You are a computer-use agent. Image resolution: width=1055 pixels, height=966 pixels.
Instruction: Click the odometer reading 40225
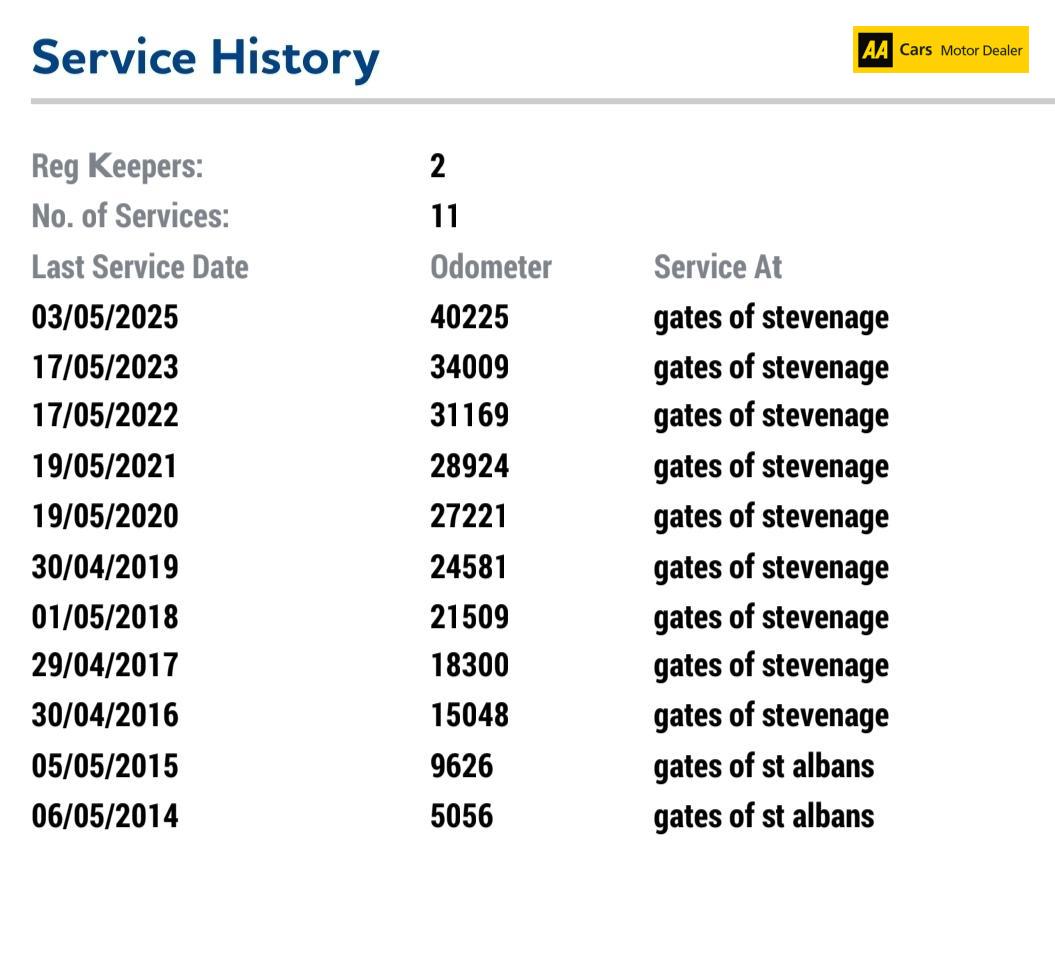[469, 317]
